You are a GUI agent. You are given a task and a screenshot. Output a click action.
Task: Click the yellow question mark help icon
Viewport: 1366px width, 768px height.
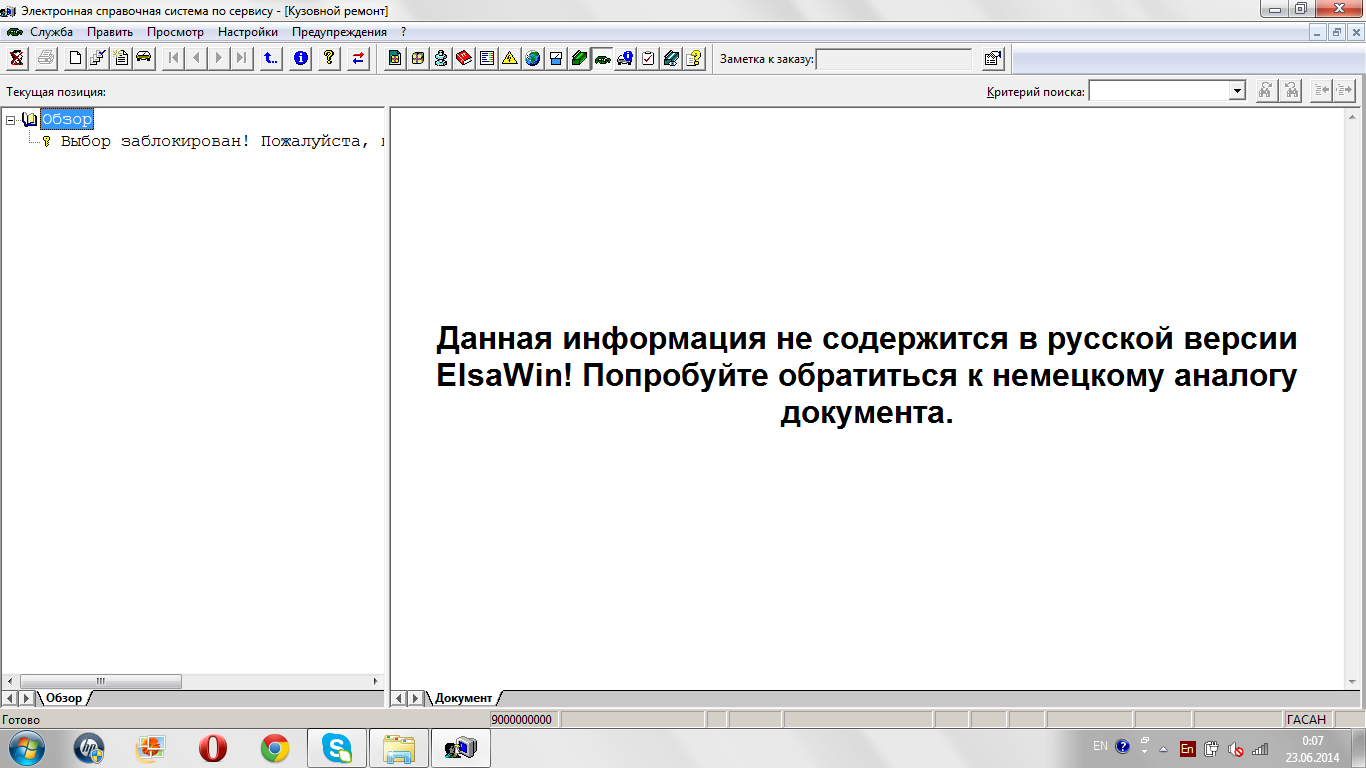[x=328, y=58]
